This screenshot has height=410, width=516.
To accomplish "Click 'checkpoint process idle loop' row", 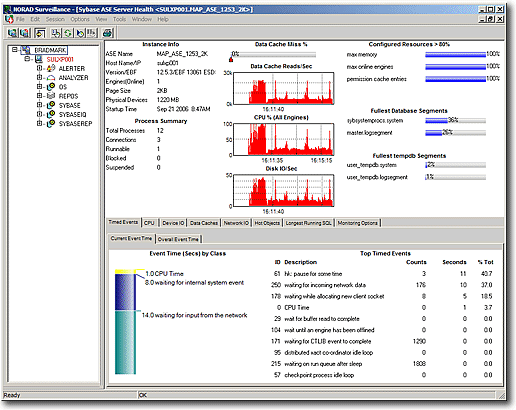I will pyautogui.click(x=382, y=375).
